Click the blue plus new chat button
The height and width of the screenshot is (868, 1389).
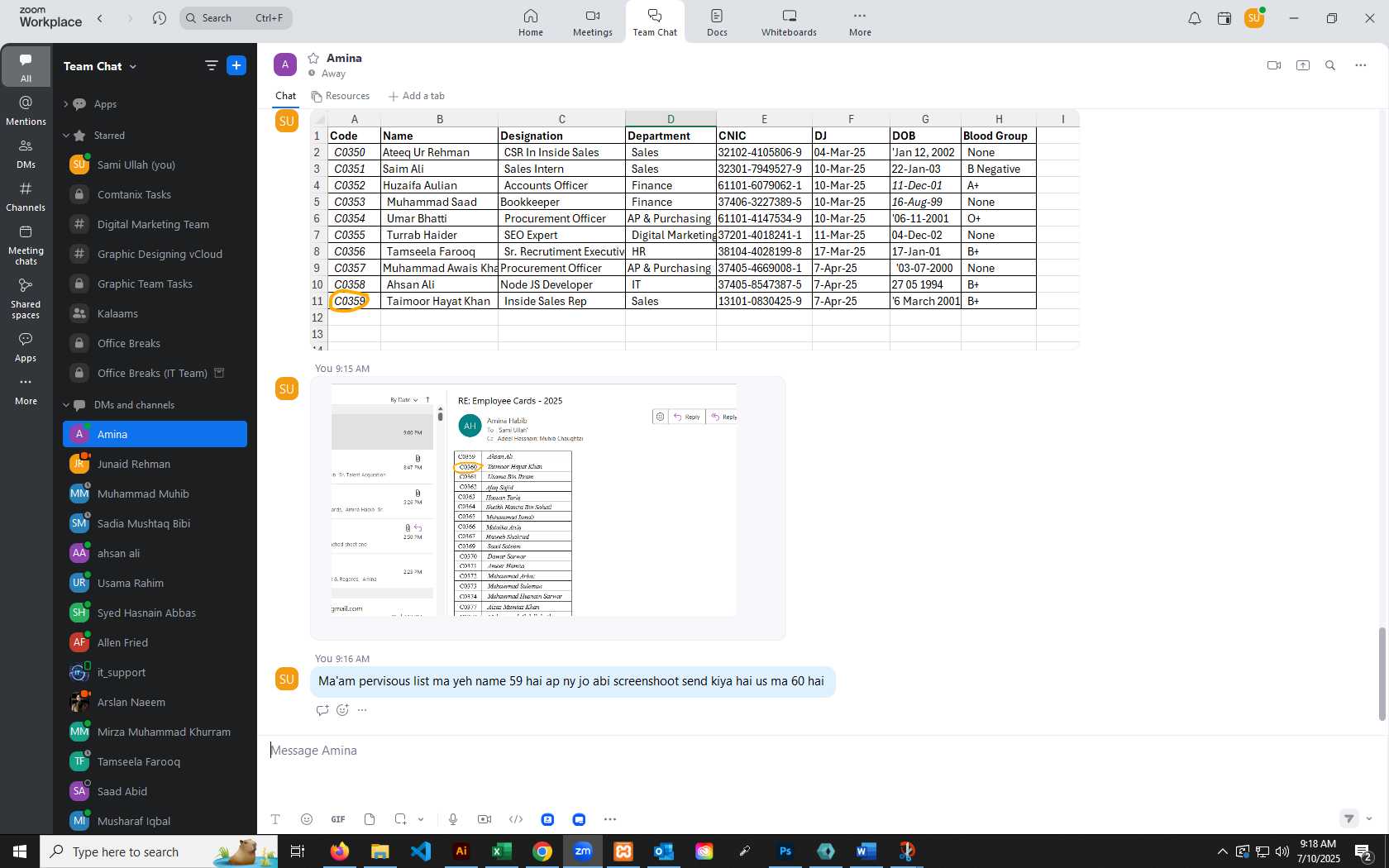pos(236,65)
